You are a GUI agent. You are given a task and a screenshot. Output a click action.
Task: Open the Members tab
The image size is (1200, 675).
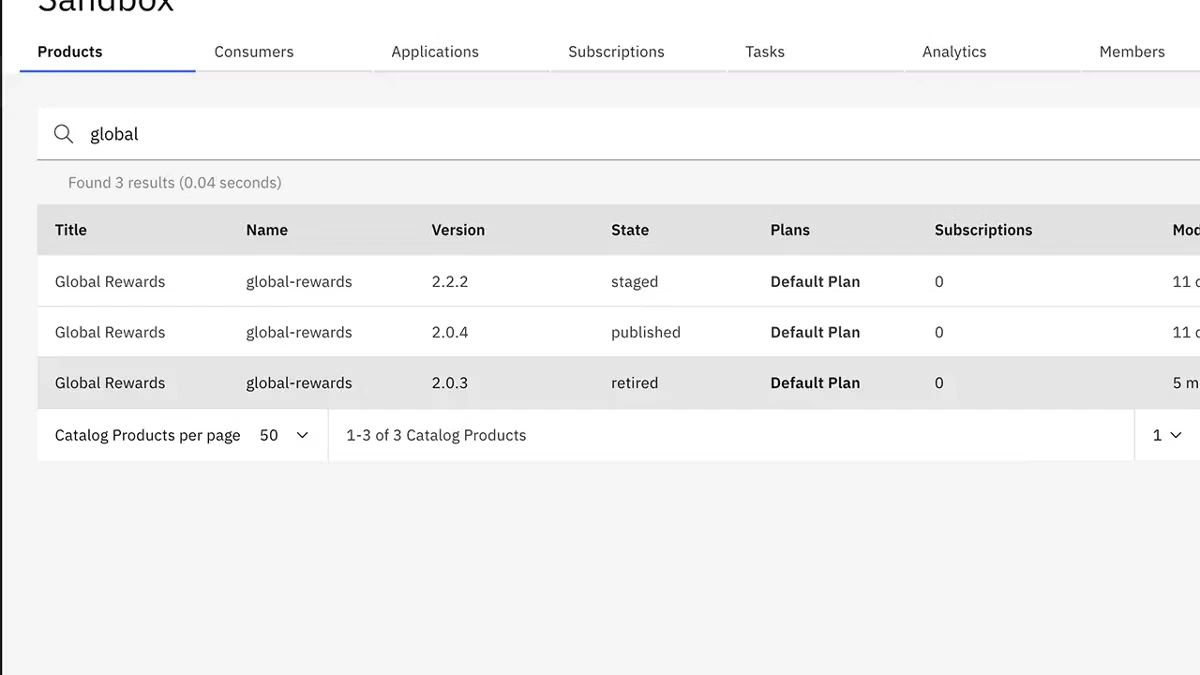(x=1132, y=52)
